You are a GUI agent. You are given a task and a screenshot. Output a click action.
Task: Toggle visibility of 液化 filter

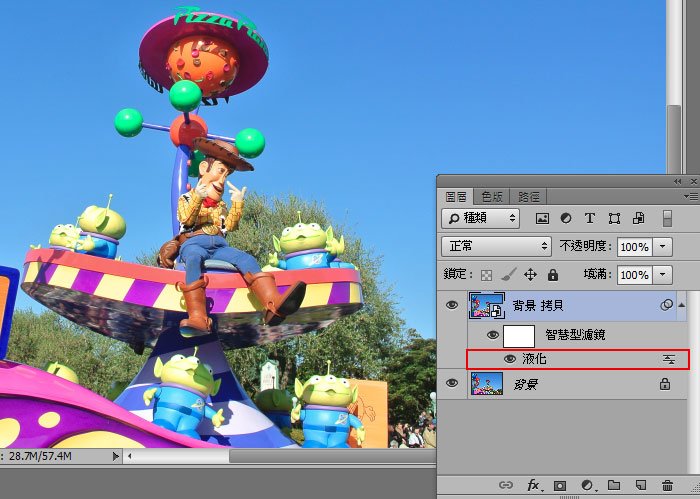(x=509, y=359)
